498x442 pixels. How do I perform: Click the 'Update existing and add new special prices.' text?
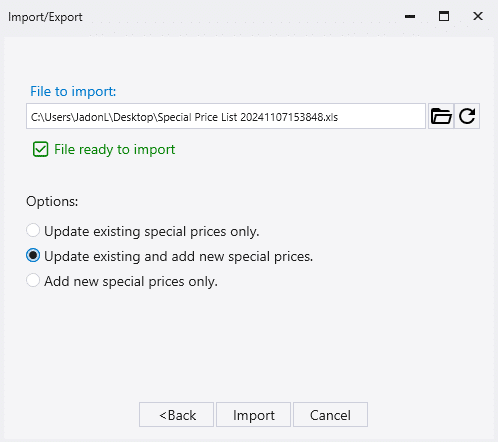click(179, 256)
